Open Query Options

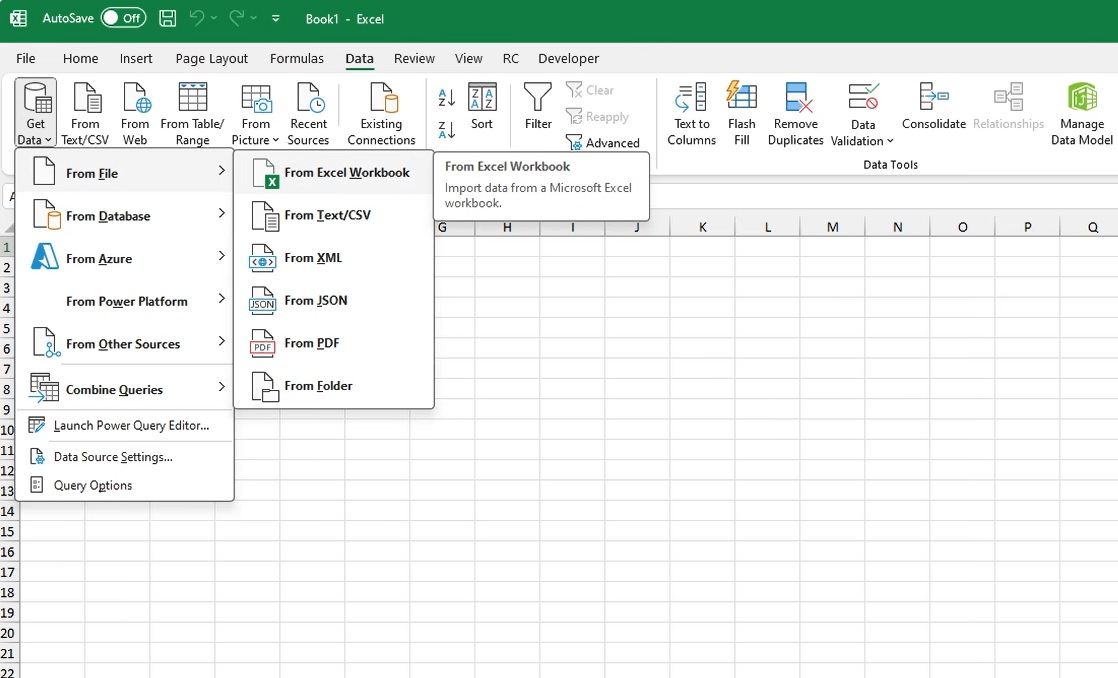click(125, 486)
